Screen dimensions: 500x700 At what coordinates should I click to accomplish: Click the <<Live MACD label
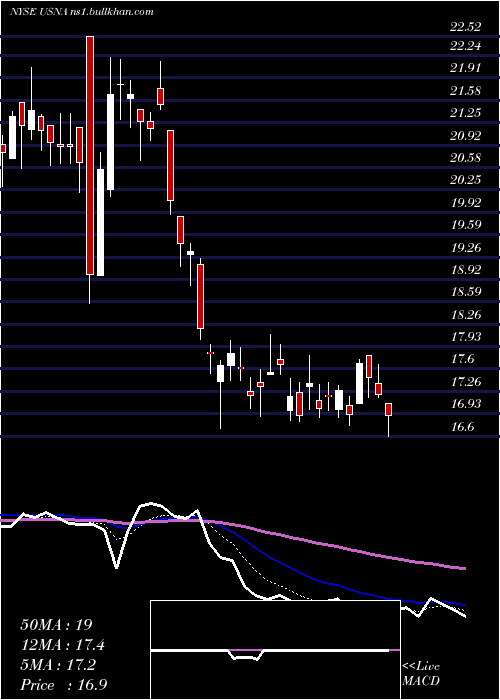[x=421, y=674]
